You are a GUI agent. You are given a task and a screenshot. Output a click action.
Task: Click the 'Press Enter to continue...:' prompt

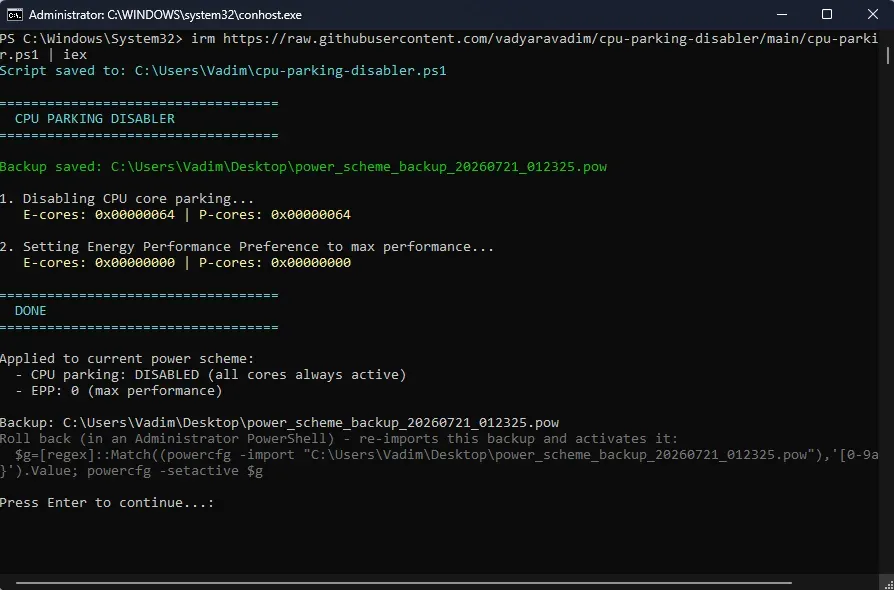click(107, 502)
